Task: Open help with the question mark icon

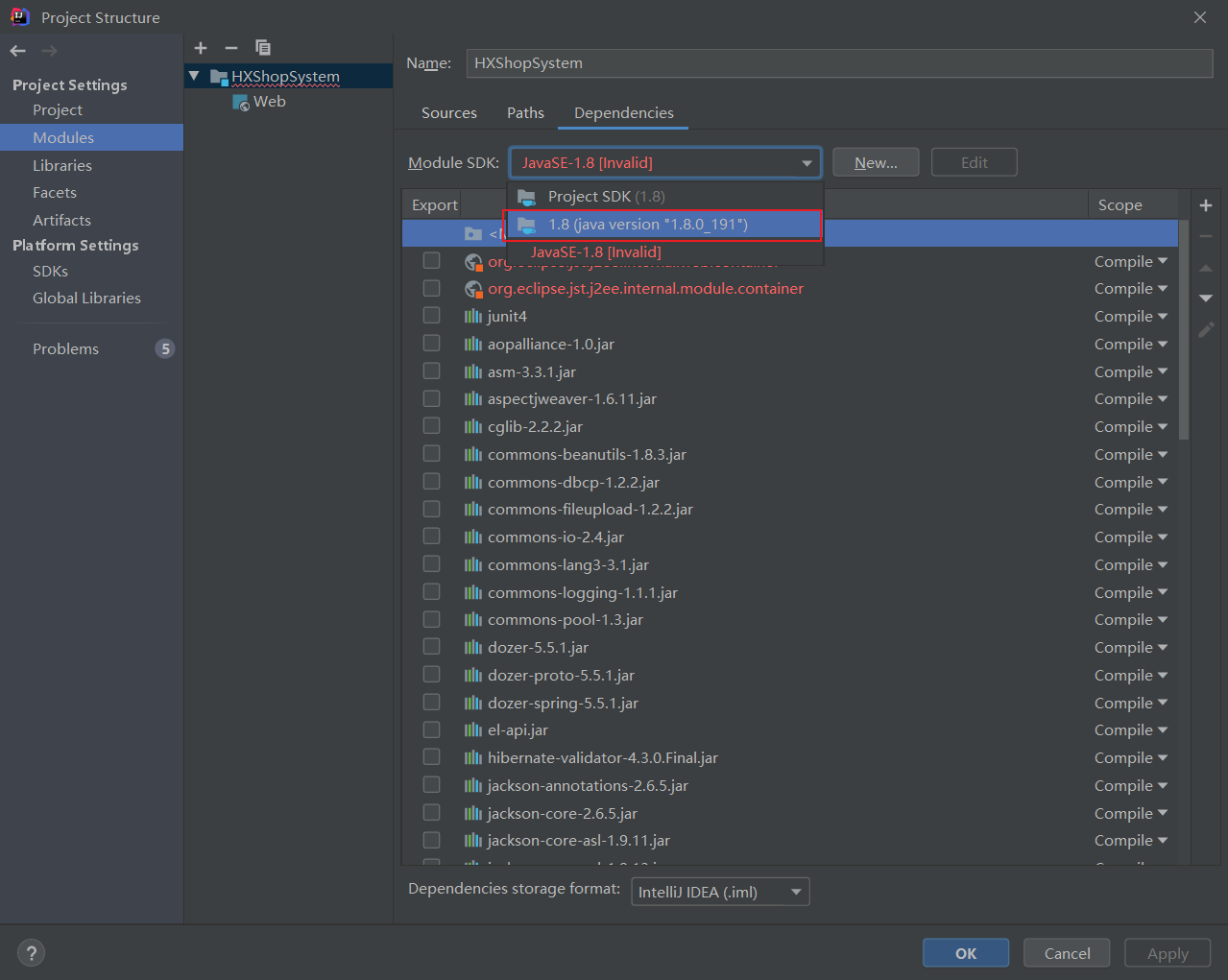Action: click(x=31, y=953)
